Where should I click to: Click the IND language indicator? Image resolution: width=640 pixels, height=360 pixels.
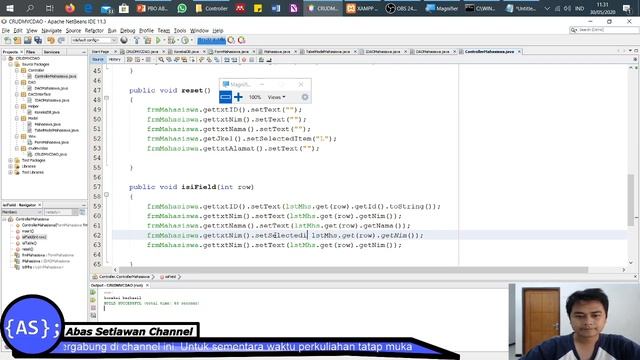point(579,8)
